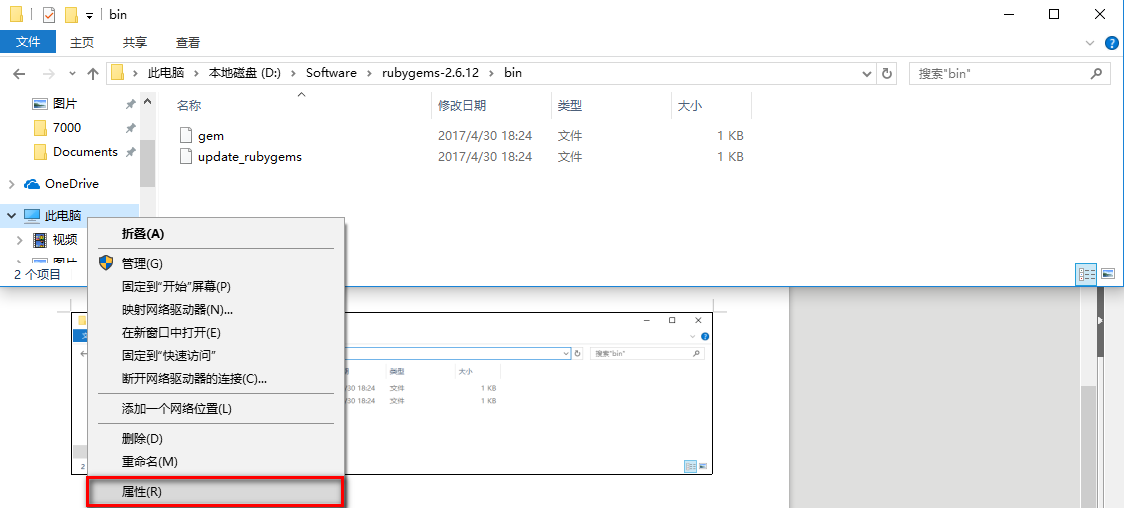Viewport: 1124px width, 508px height.
Task: Open the 文件 ribbon tab
Action: [28, 42]
